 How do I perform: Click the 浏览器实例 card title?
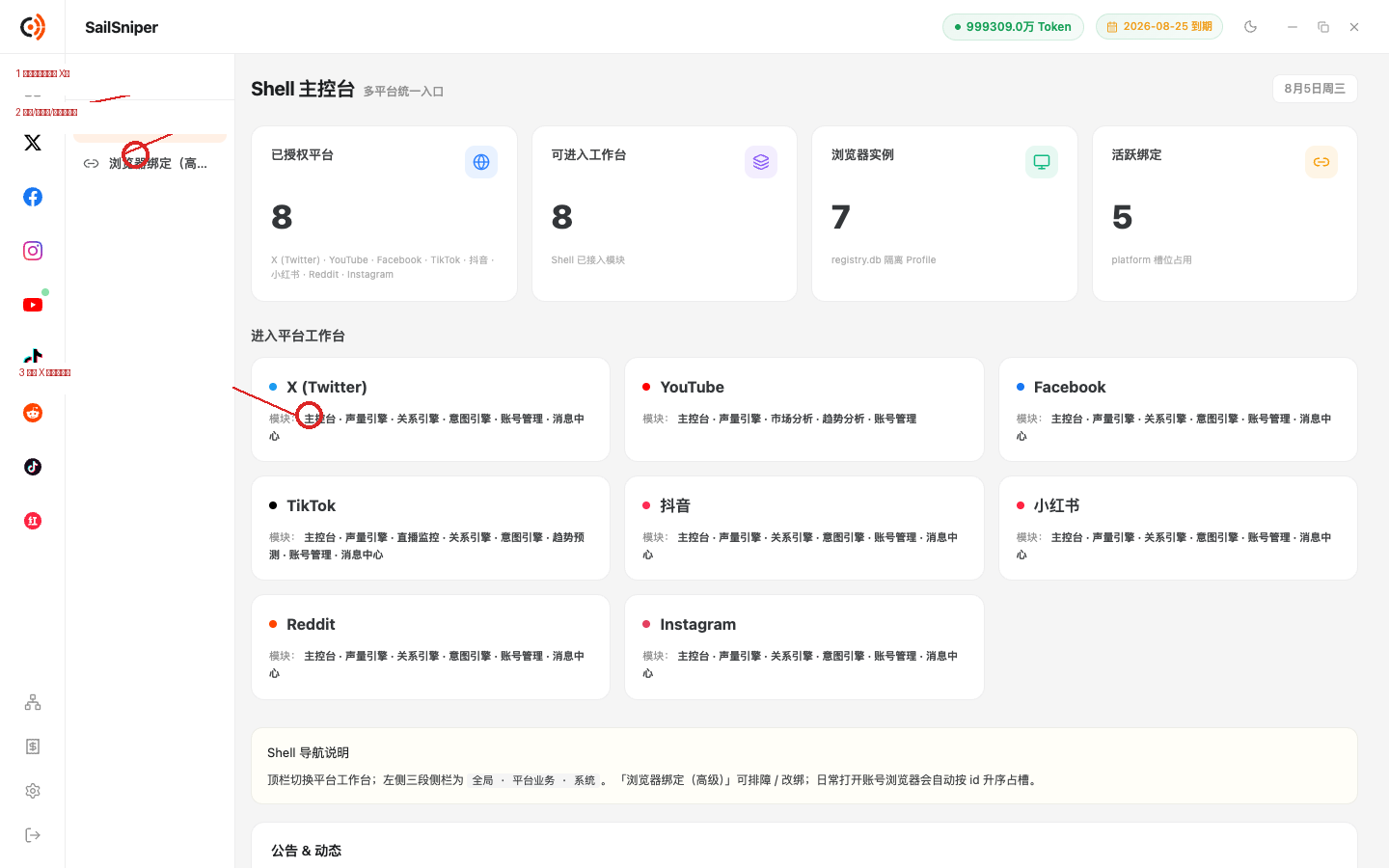[862, 154]
